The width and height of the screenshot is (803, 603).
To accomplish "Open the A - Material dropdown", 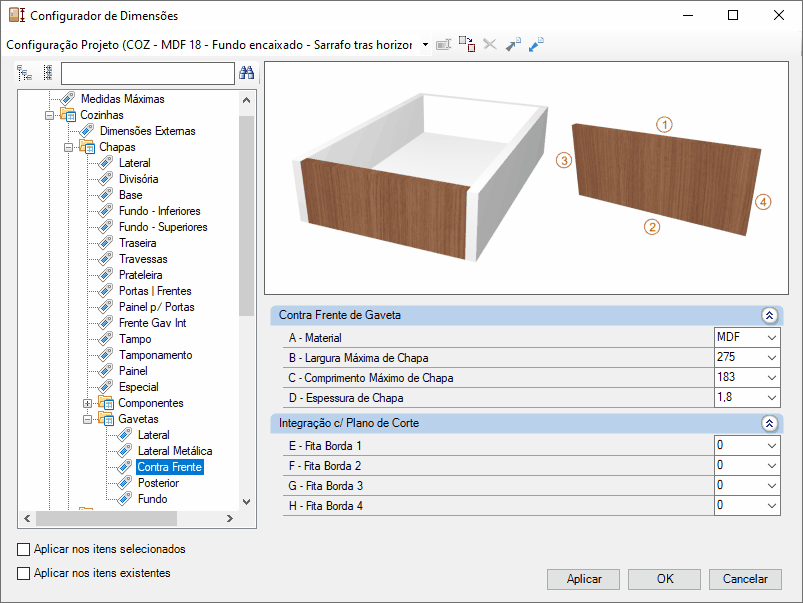I will tap(772, 338).
